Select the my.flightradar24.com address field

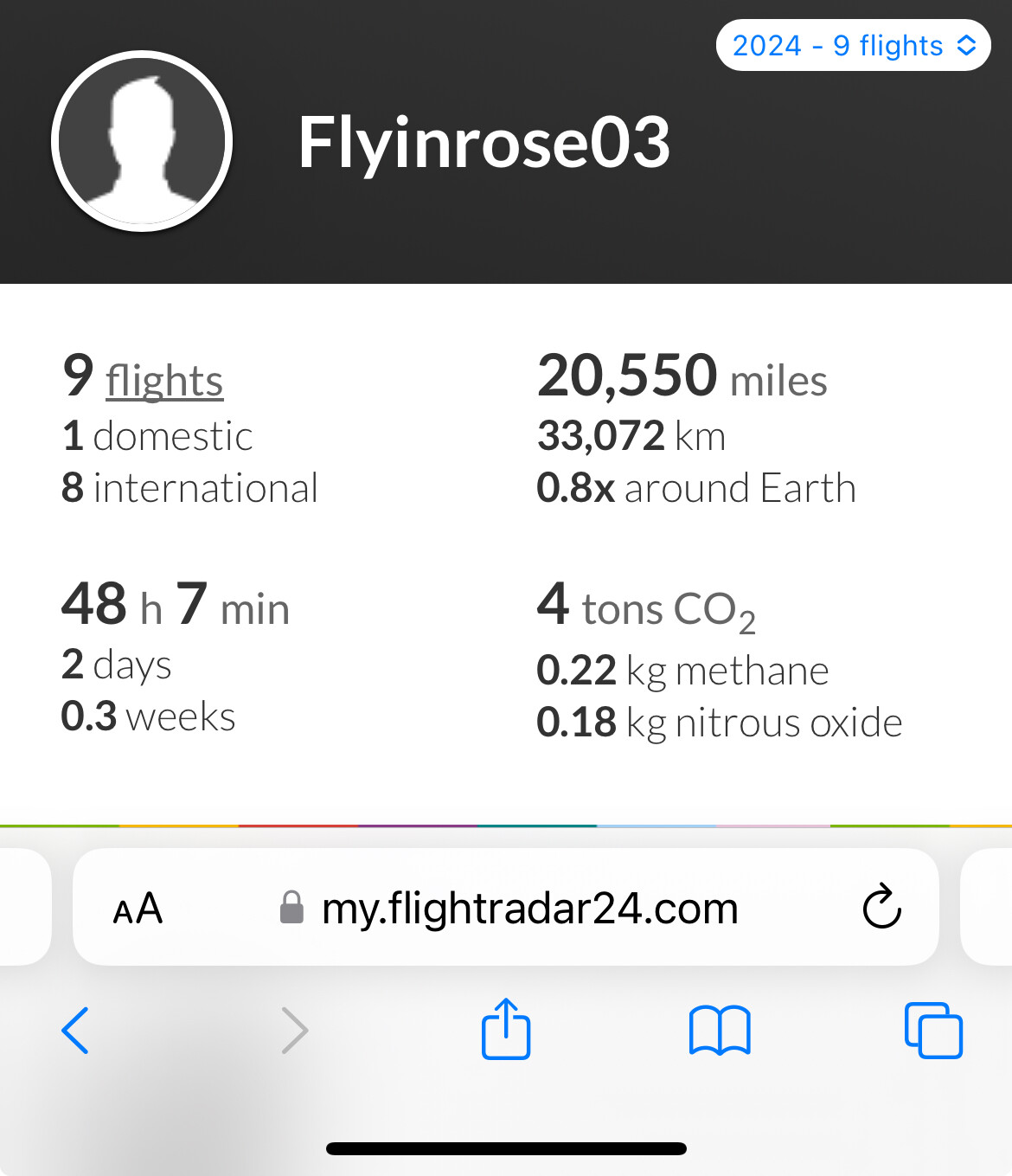[x=529, y=909]
